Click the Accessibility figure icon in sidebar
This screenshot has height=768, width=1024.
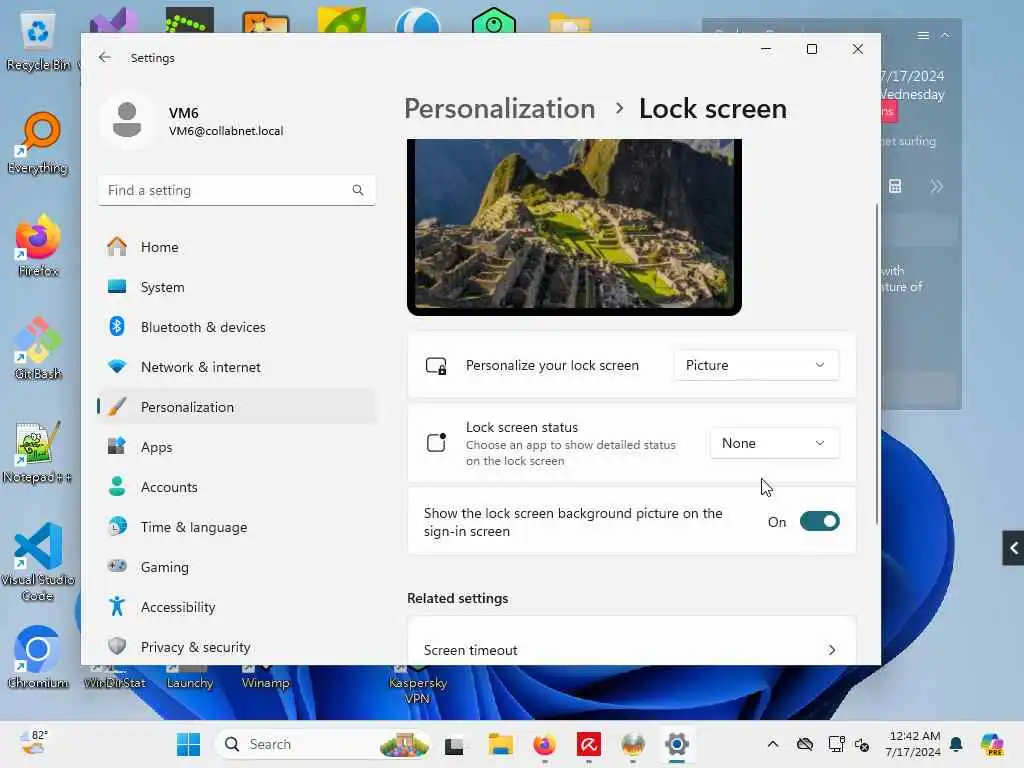click(117, 607)
